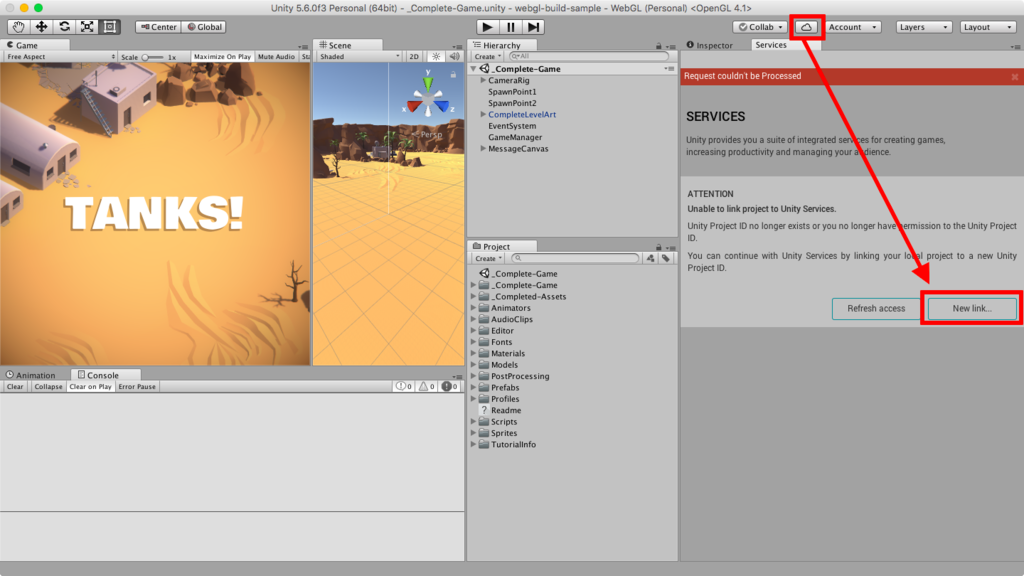Click the scene orientation gizmo
1024x576 pixels.
(x=428, y=97)
